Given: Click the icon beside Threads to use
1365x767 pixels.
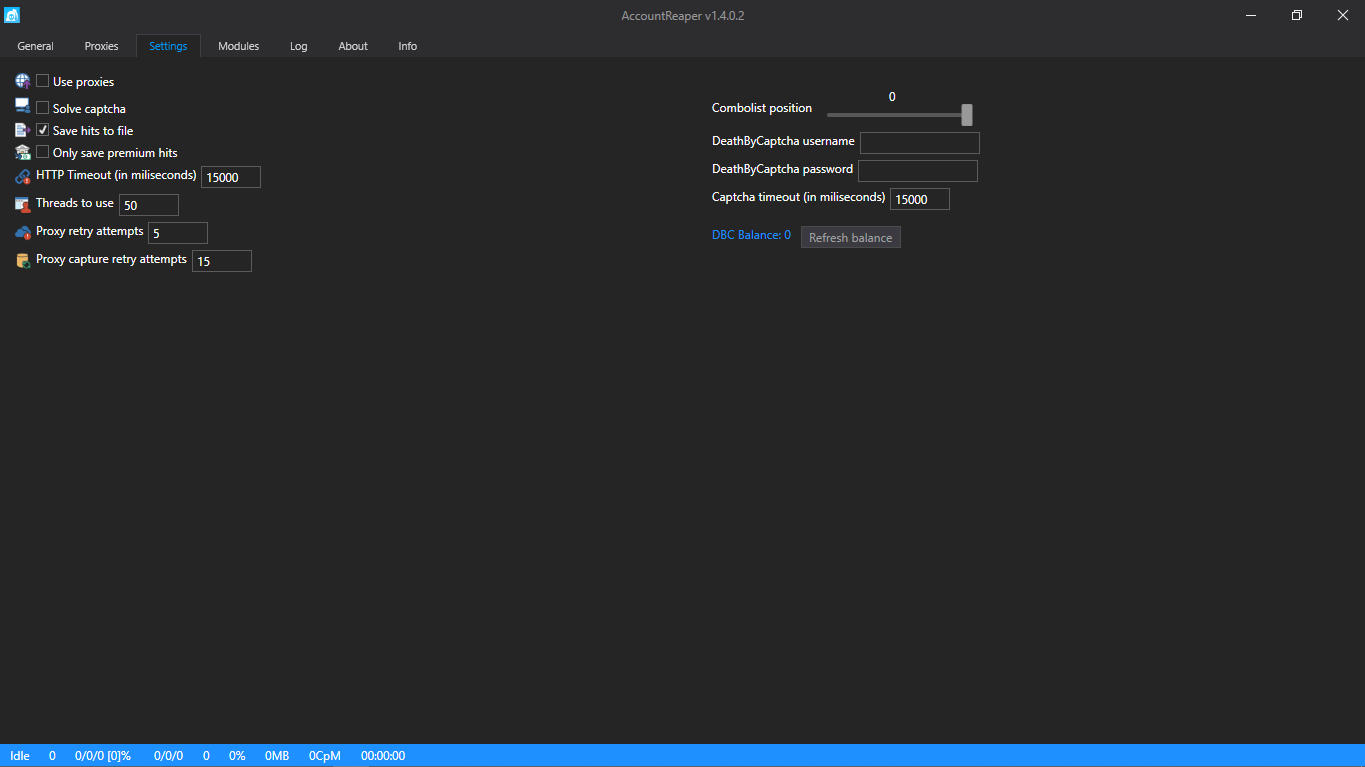Looking at the screenshot, I should pos(23,204).
